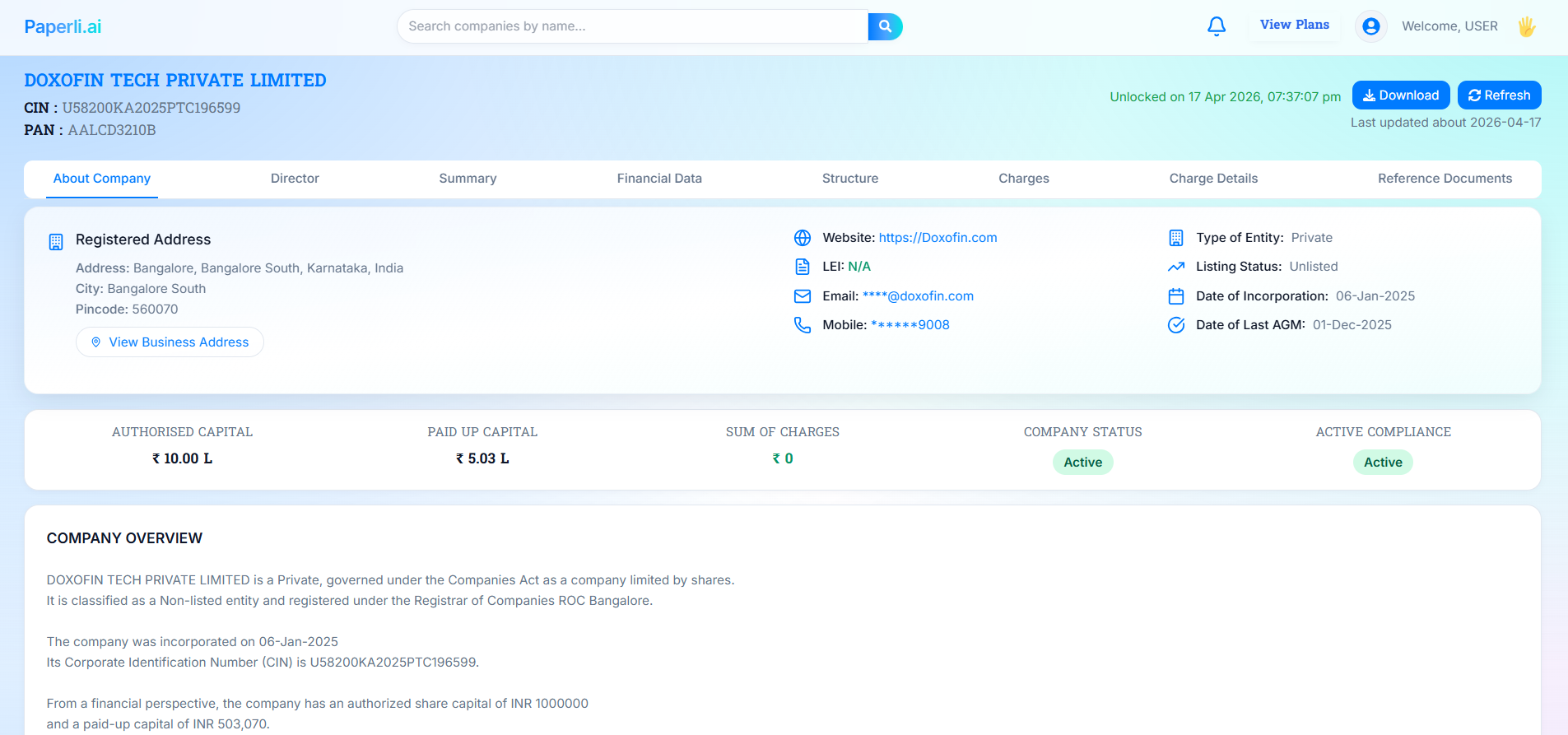Click the COMPANY OVERVIEW heading
This screenshot has width=1568, height=735.
coord(124,538)
